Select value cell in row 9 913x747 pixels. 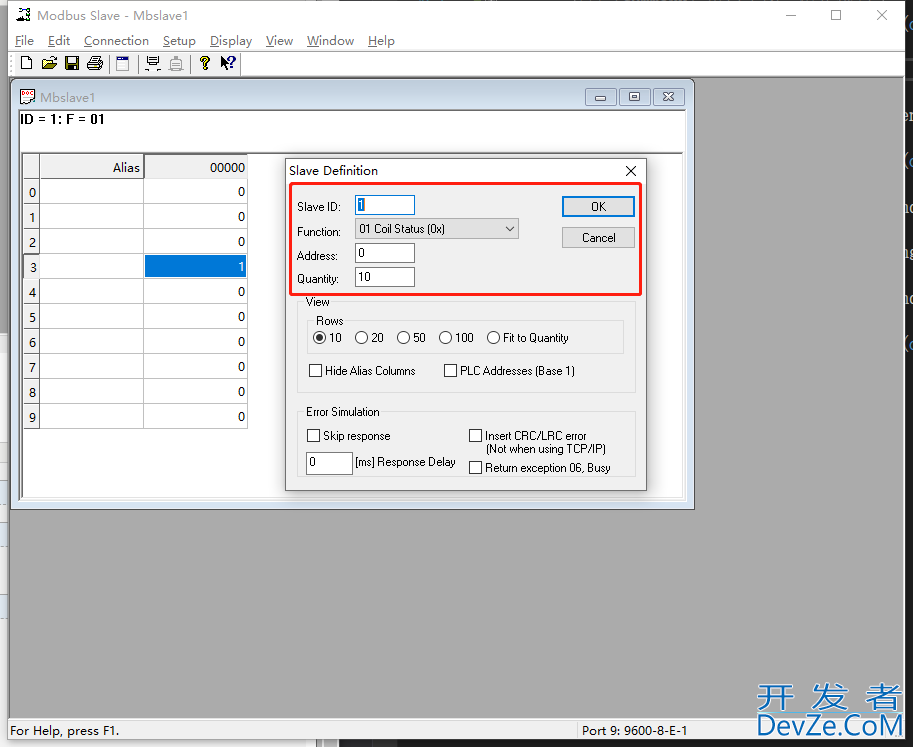tap(195, 417)
